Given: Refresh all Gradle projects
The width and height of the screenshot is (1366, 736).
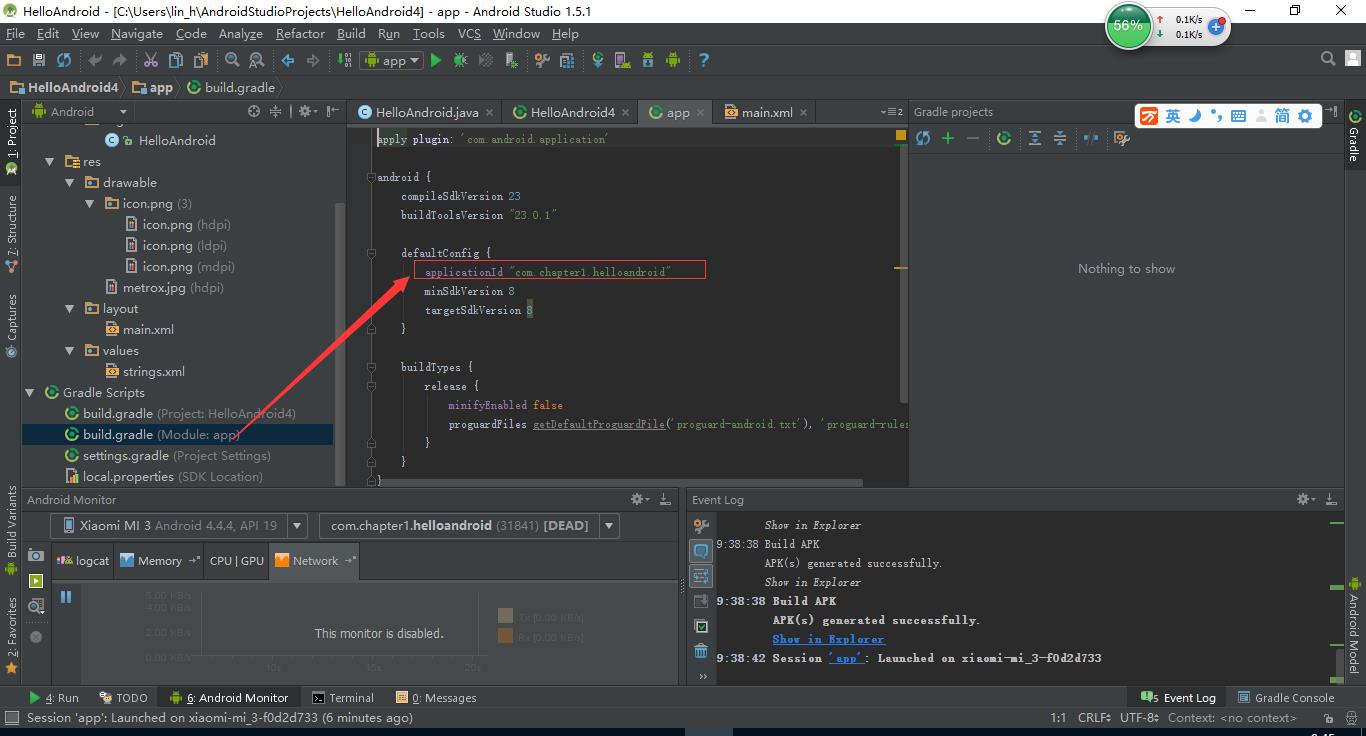Looking at the screenshot, I should tap(923, 138).
